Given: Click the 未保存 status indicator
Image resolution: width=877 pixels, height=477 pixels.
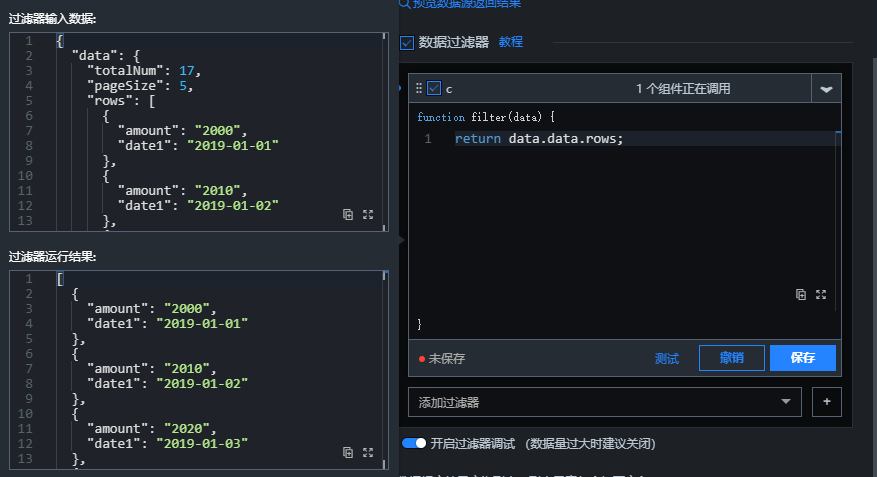Looking at the screenshot, I should 442,358.
